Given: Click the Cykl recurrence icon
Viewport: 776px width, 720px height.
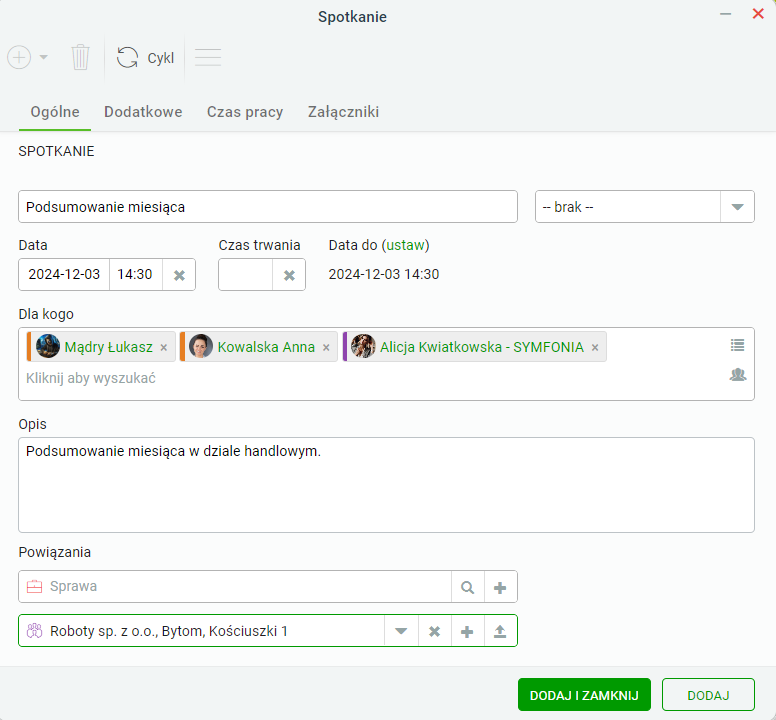Looking at the screenshot, I should pyautogui.click(x=127, y=57).
